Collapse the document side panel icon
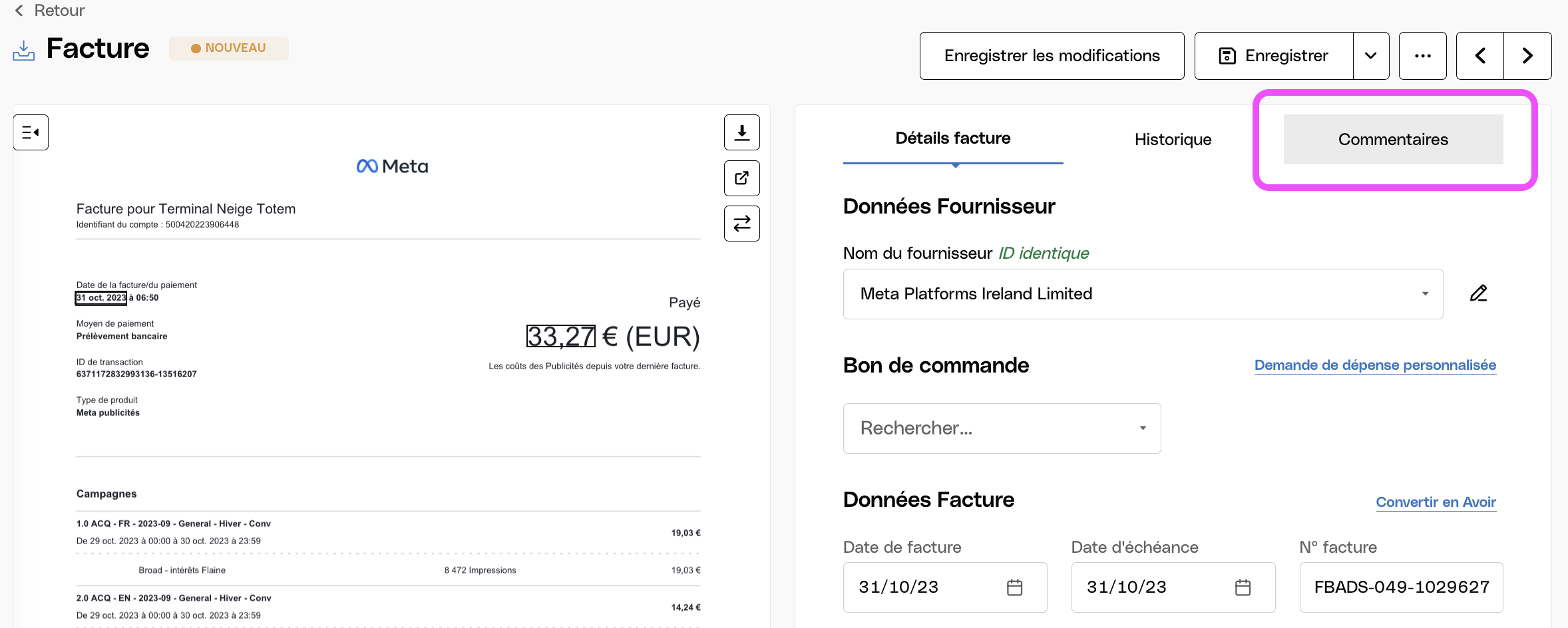 [x=31, y=132]
